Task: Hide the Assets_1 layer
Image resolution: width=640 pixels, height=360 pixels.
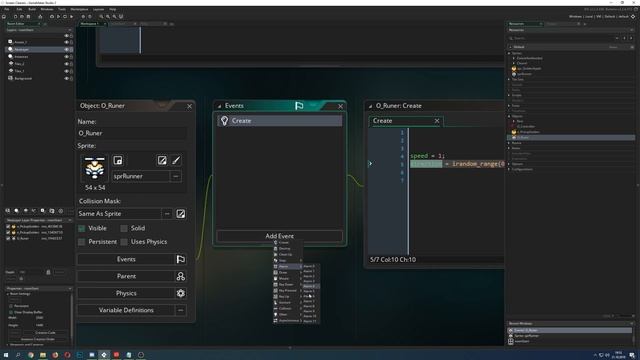Action: coord(66,42)
